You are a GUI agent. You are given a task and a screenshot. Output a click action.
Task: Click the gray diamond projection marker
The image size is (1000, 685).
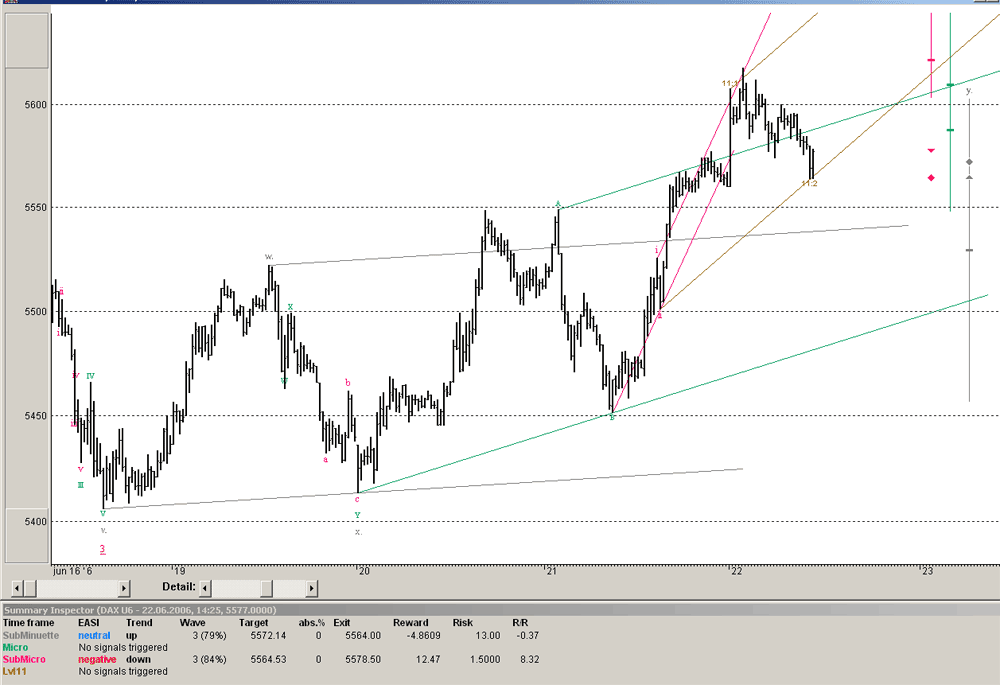tap(969, 162)
